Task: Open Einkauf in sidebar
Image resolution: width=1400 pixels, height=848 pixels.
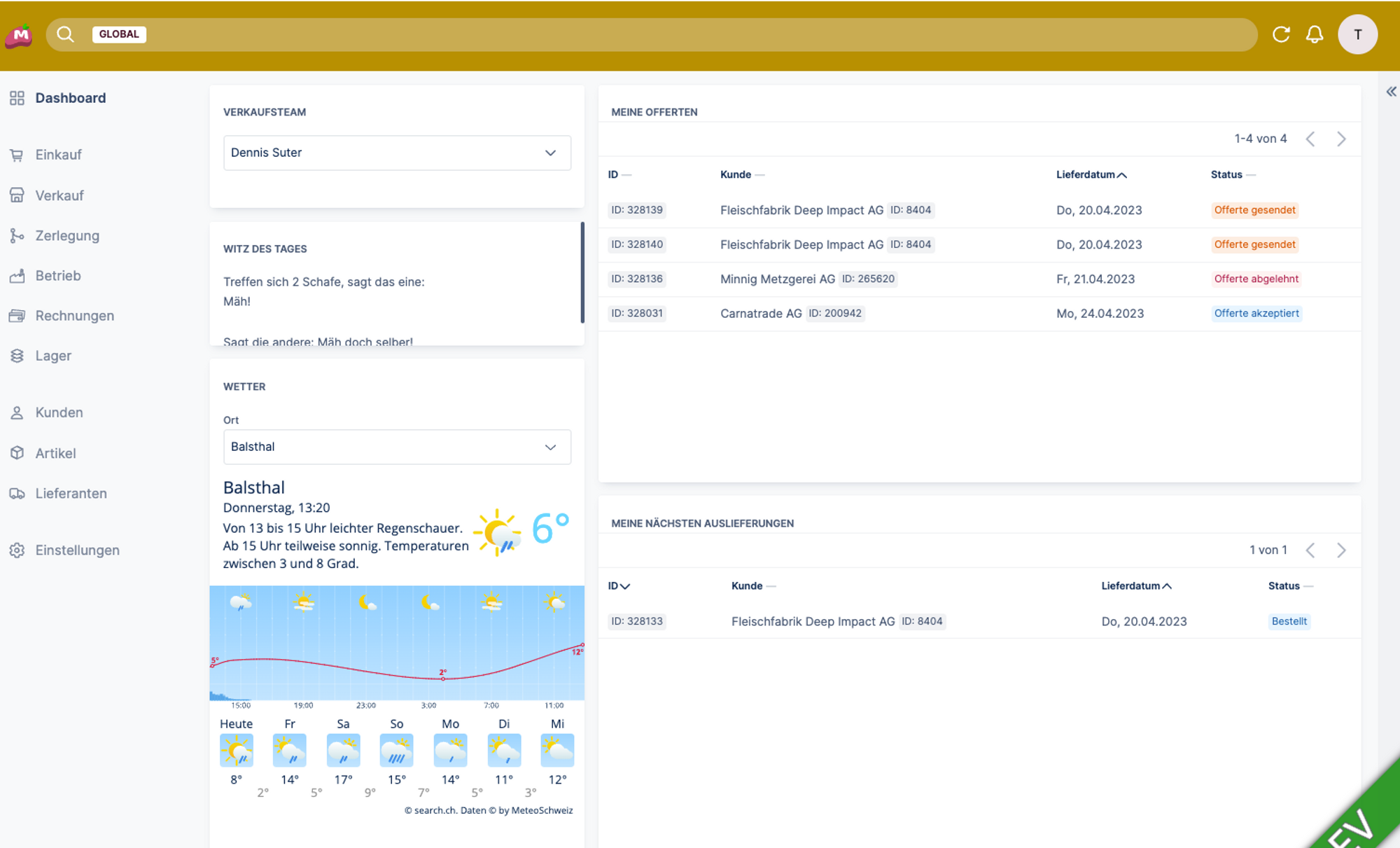Action: (58, 155)
